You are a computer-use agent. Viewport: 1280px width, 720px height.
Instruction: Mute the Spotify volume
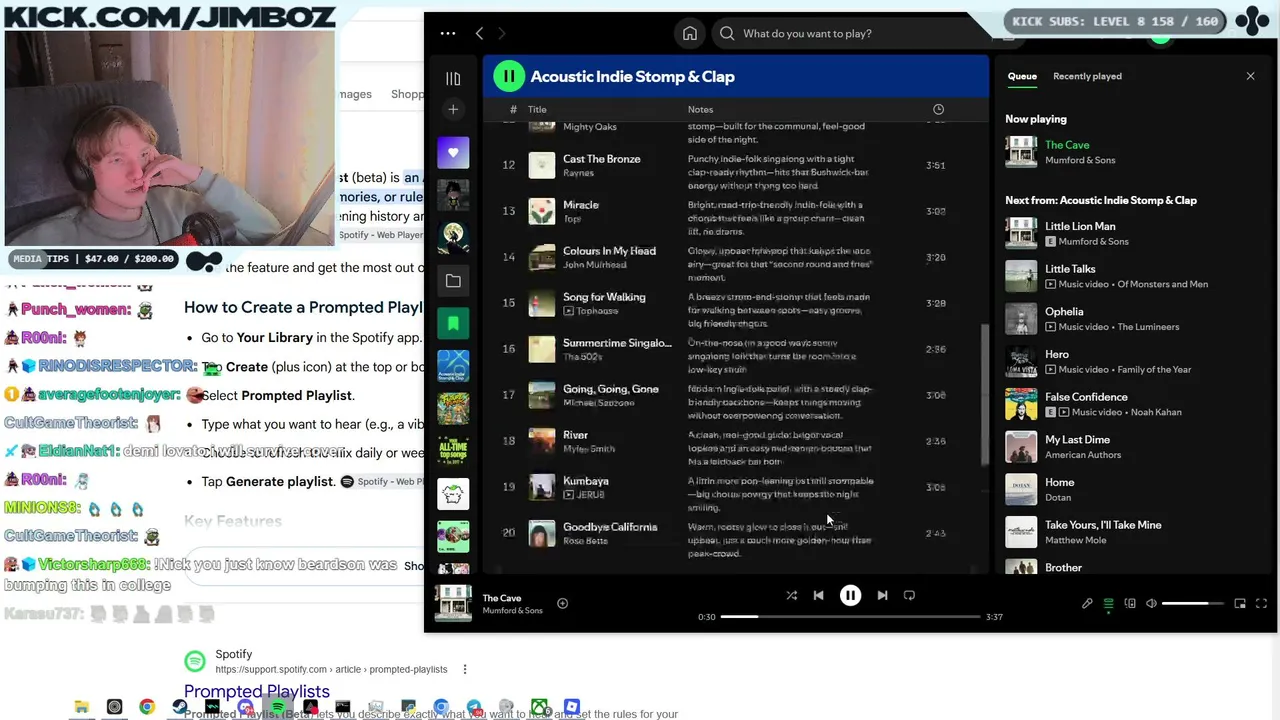click(x=1151, y=603)
